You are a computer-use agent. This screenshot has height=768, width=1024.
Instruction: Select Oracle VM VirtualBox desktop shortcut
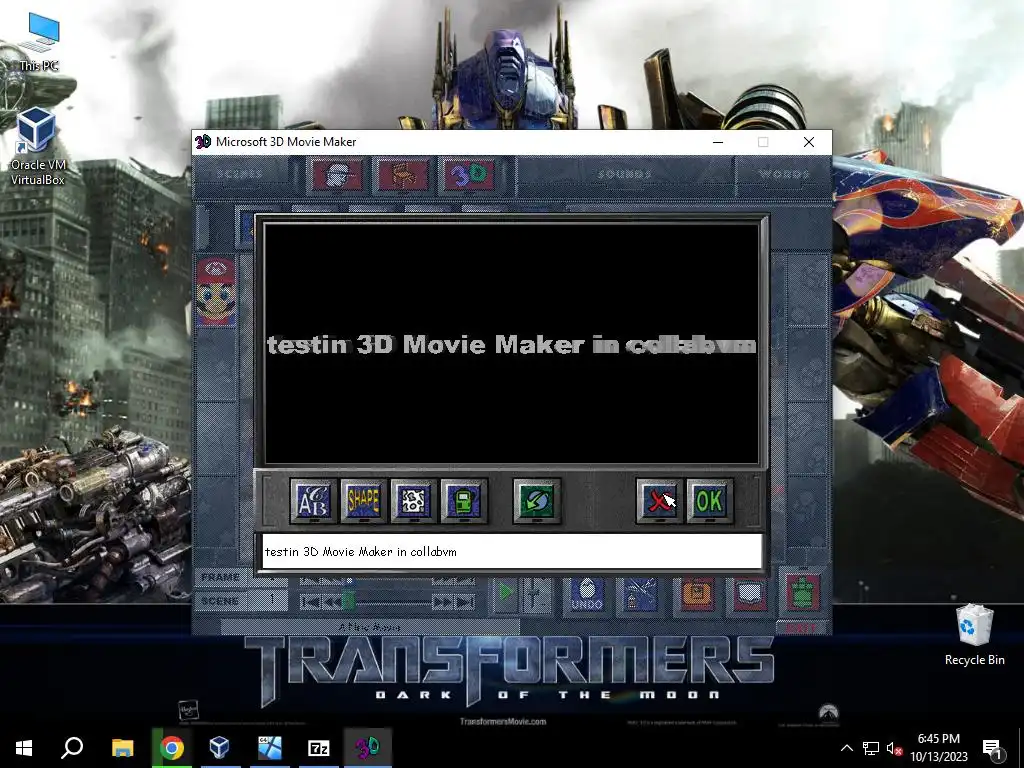[37, 147]
